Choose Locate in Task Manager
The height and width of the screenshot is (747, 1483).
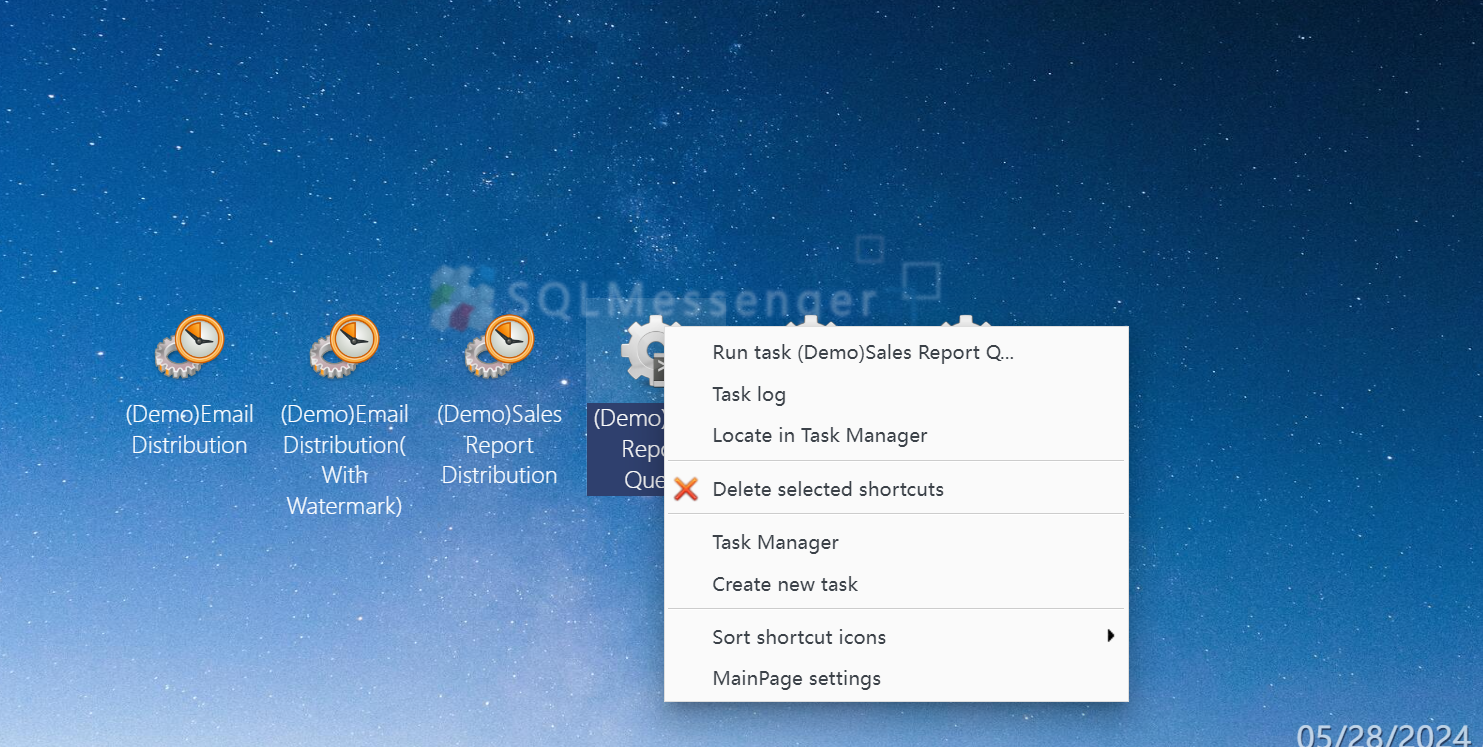coord(896,435)
